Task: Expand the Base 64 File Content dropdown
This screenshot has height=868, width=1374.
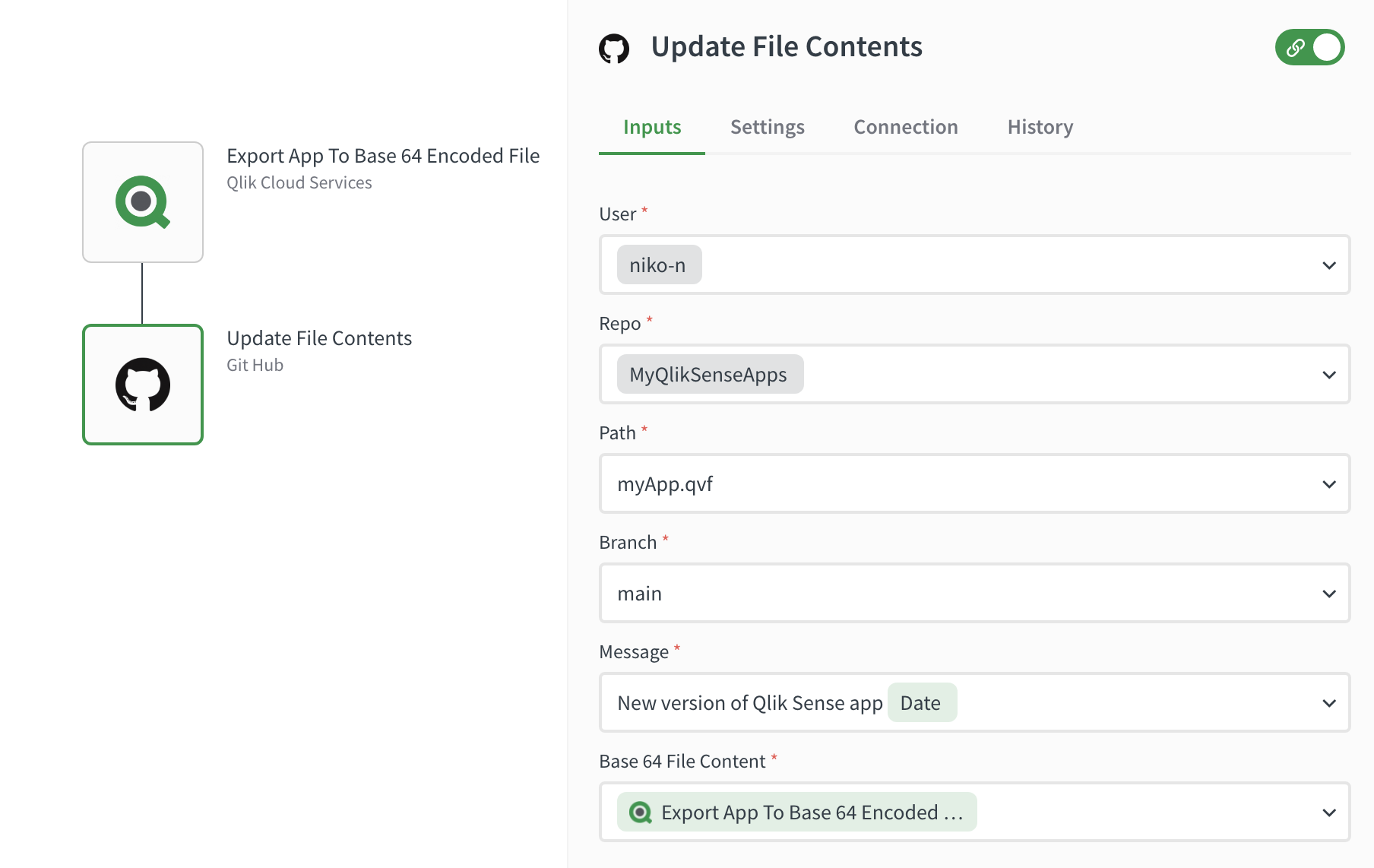Action: [1328, 812]
